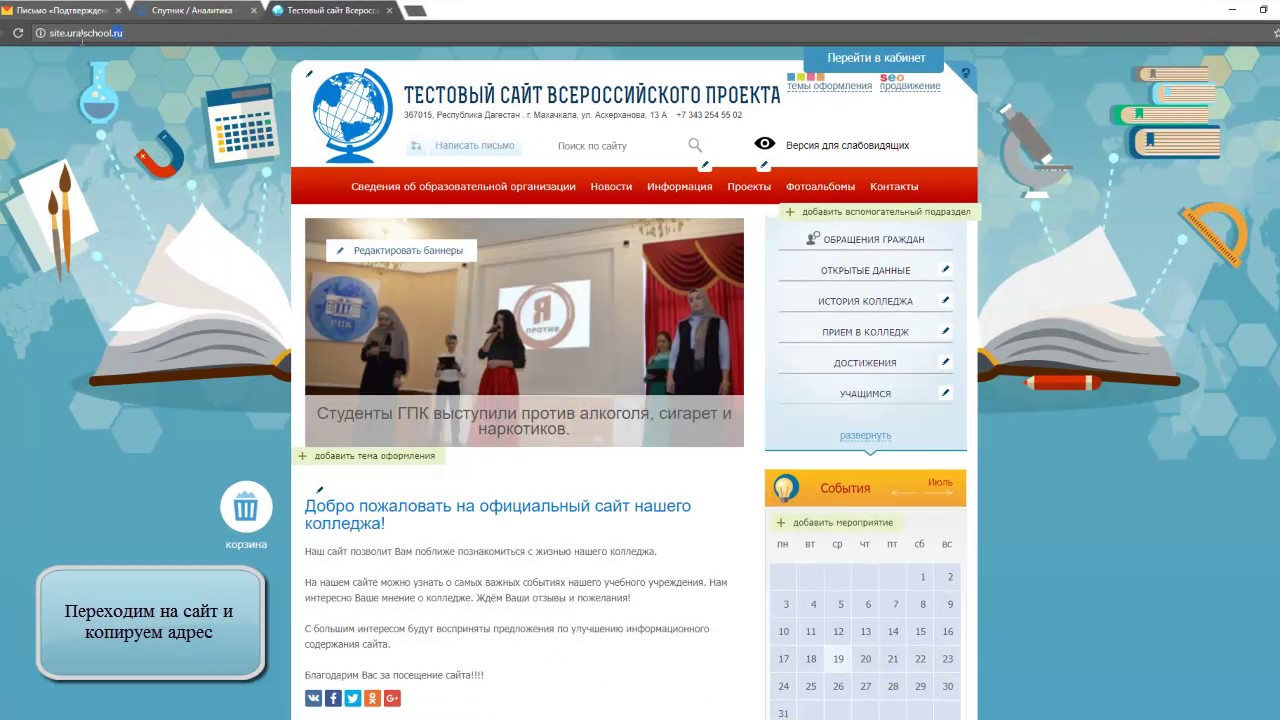Screen dimensions: 1280x720
Task: Open the корзина trash bin icon
Action: tap(246, 508)
